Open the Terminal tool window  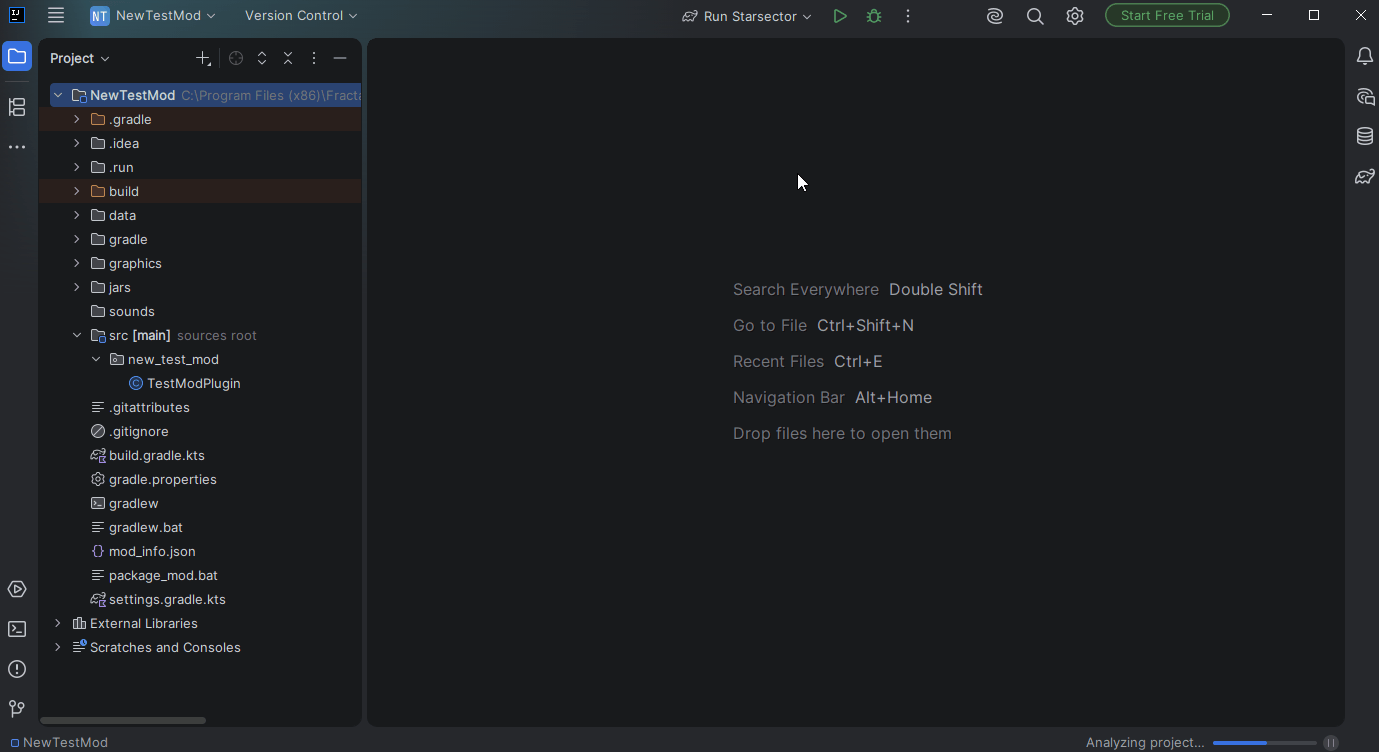coord(17,629)
